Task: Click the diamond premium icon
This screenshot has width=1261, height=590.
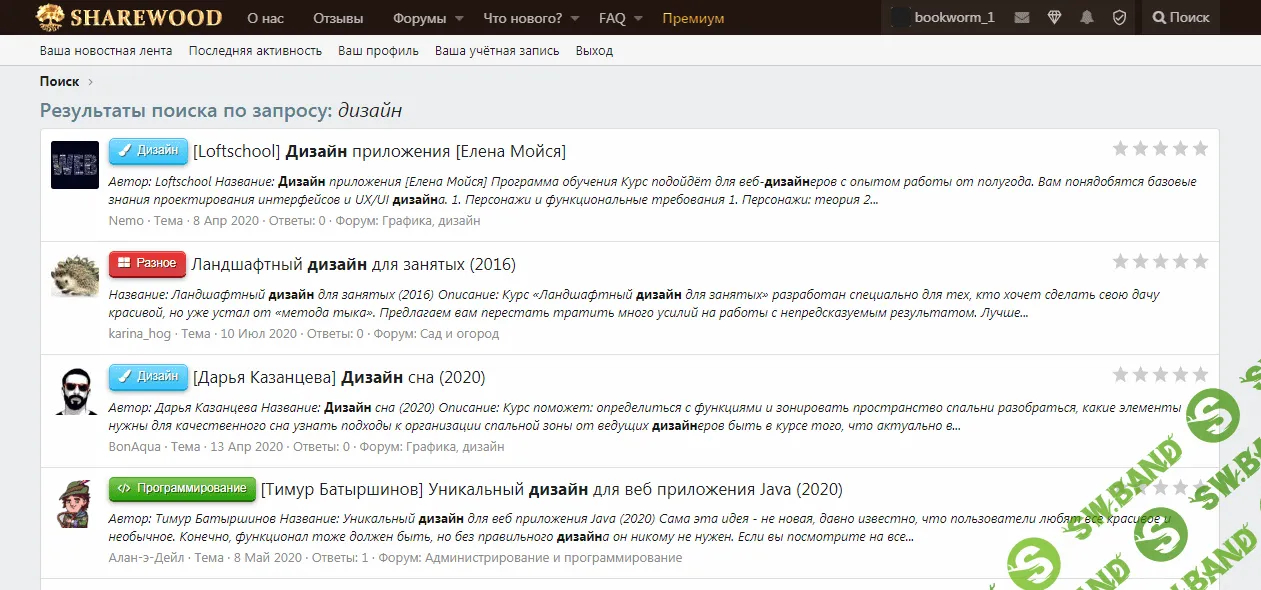Action: [x=1054, y=18]
